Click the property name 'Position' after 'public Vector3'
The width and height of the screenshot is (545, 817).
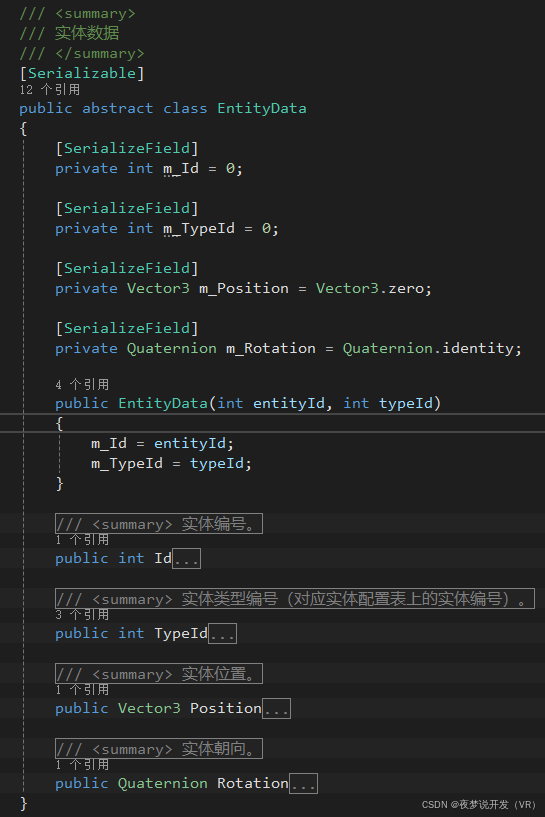click(x=226, y=709)
